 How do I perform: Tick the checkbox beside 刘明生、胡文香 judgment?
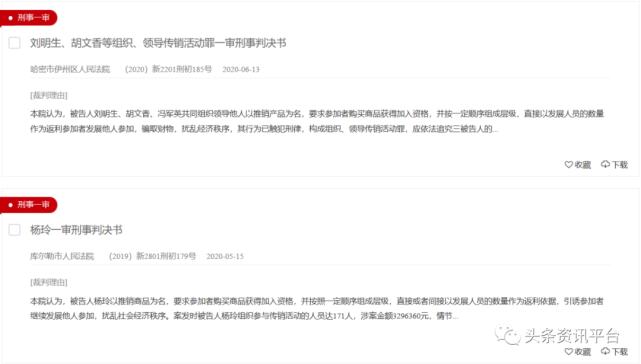[15, 43]
